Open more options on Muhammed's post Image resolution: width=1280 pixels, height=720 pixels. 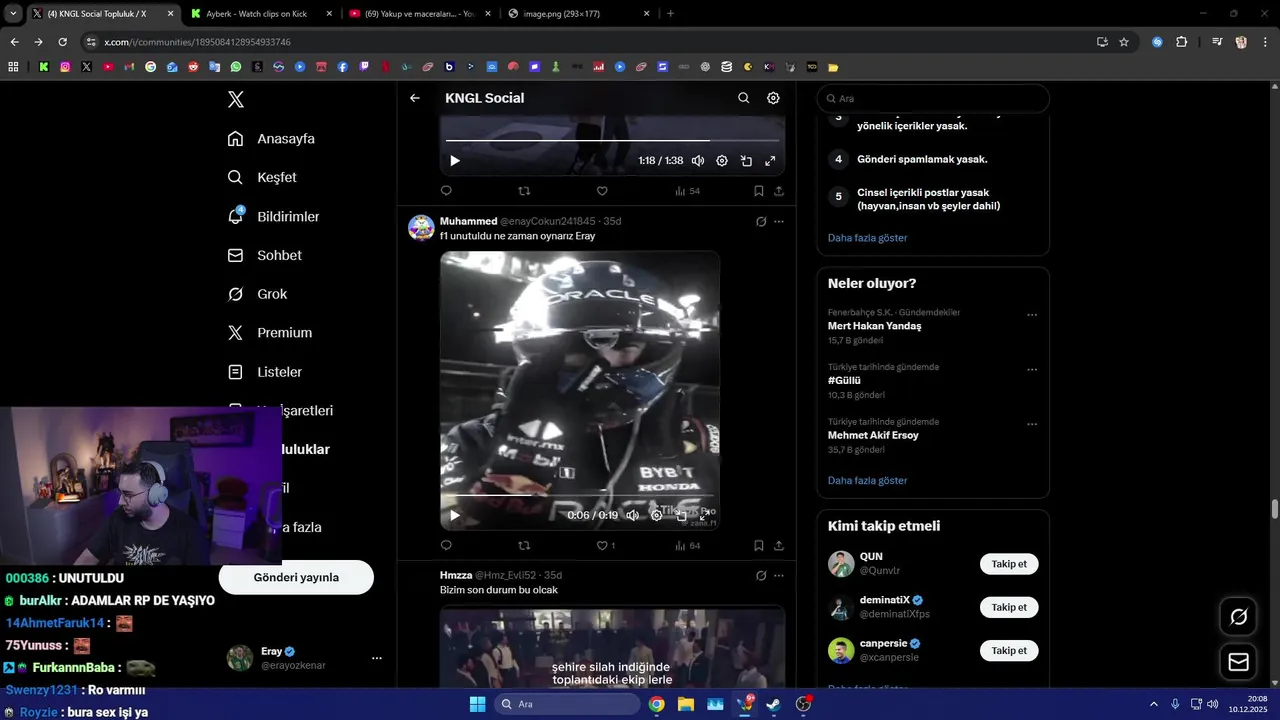(x=779, y=222)
